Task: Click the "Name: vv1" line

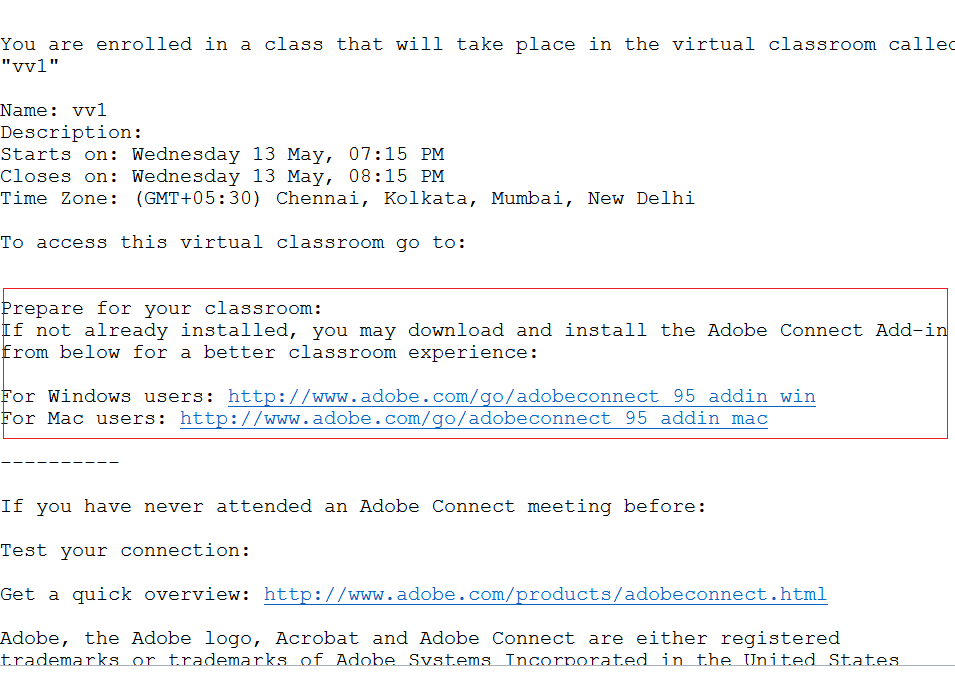Action: click(53, 110)
